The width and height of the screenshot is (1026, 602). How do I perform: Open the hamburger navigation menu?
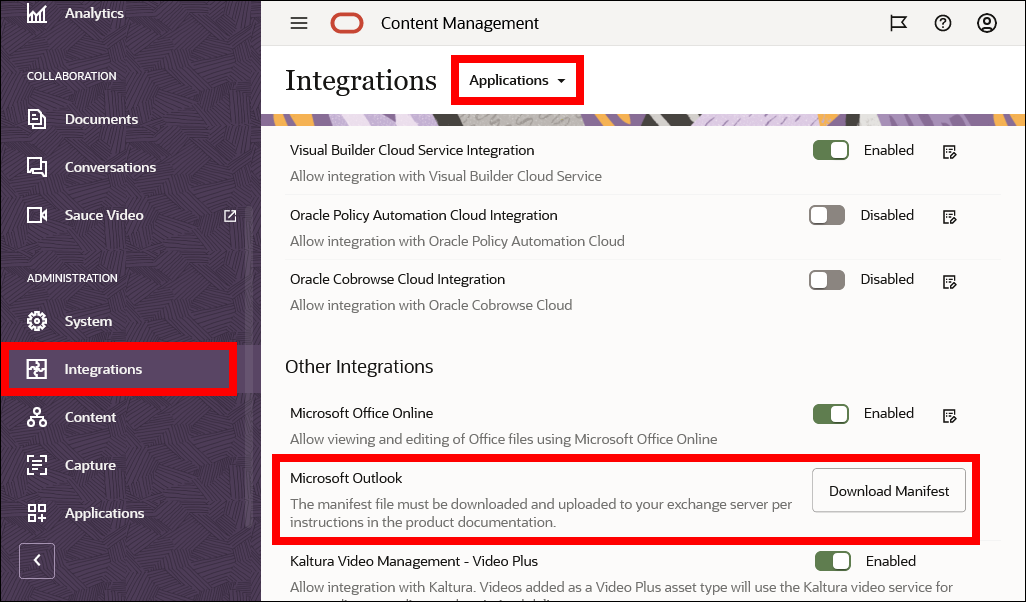[x=299, y=24]
